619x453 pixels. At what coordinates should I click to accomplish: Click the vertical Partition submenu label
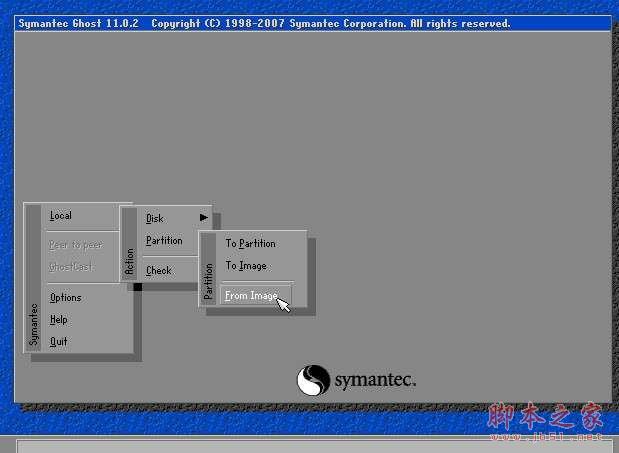coord(208,281)
